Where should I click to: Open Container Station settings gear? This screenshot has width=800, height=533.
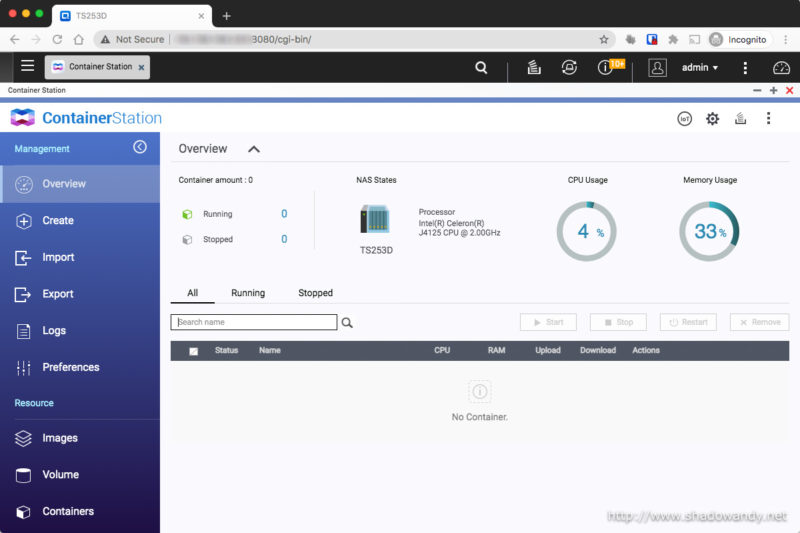712,118
